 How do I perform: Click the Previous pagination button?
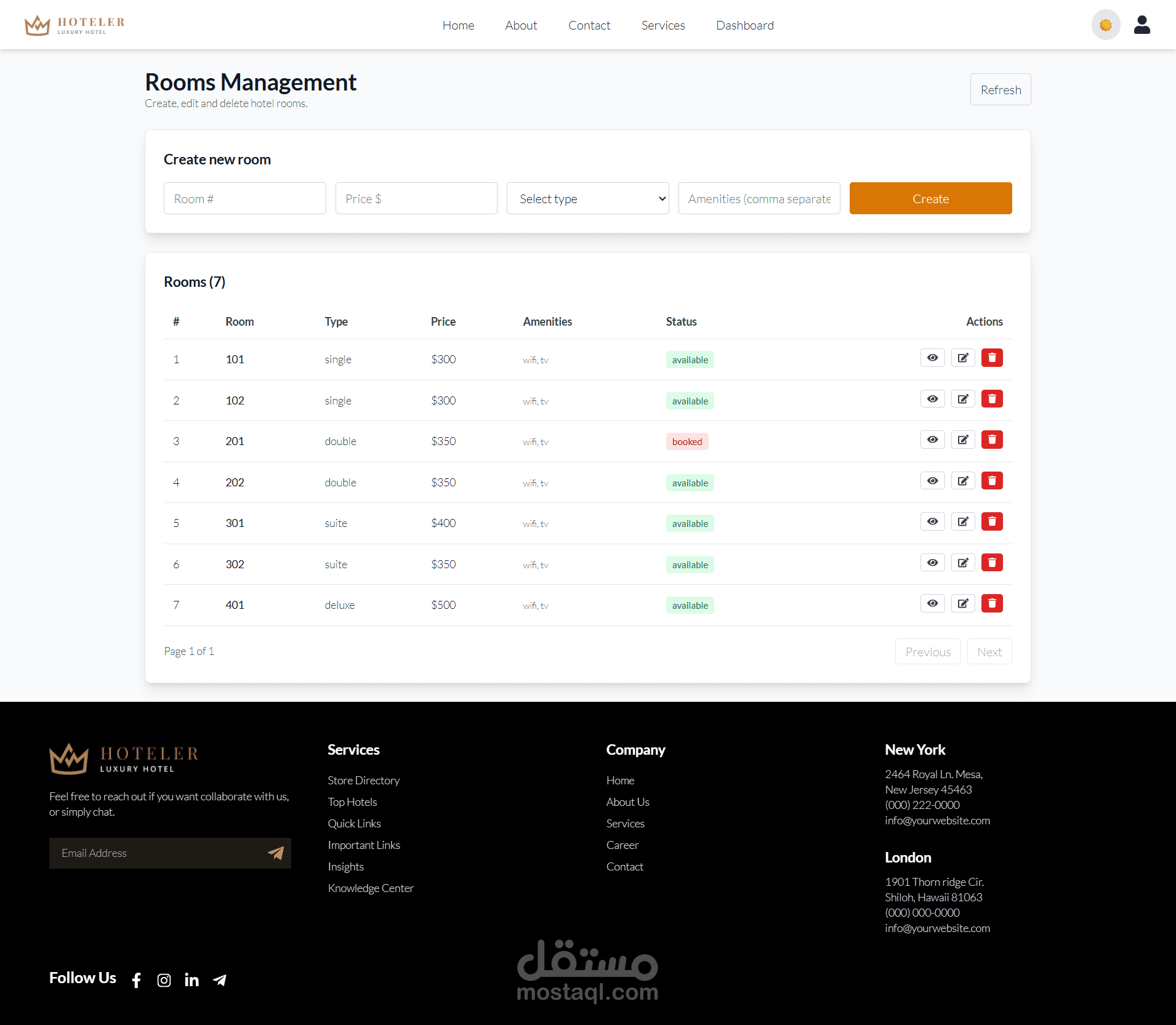coord(928,651)
